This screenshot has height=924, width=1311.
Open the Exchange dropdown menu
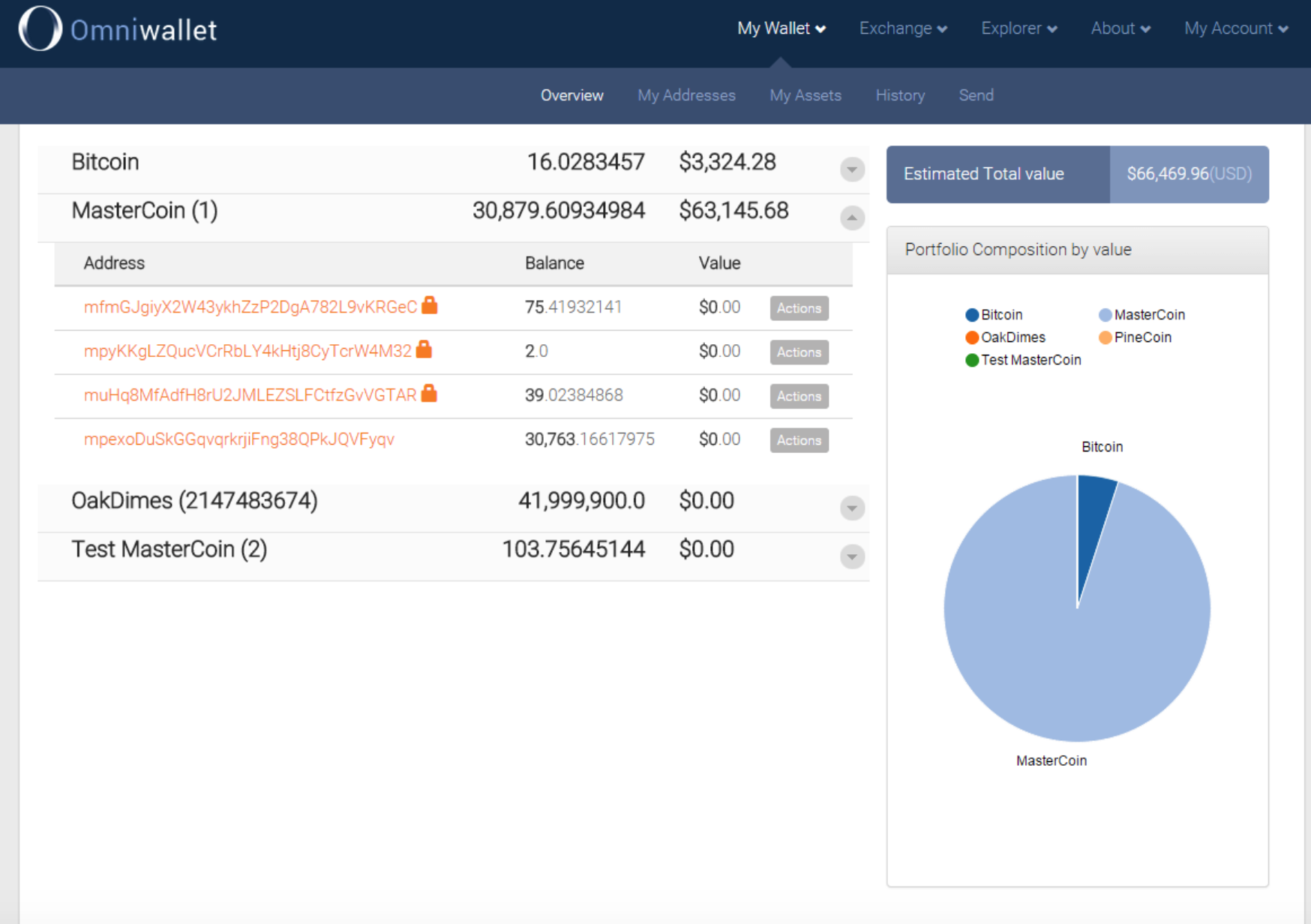click(x=903, y=28)
